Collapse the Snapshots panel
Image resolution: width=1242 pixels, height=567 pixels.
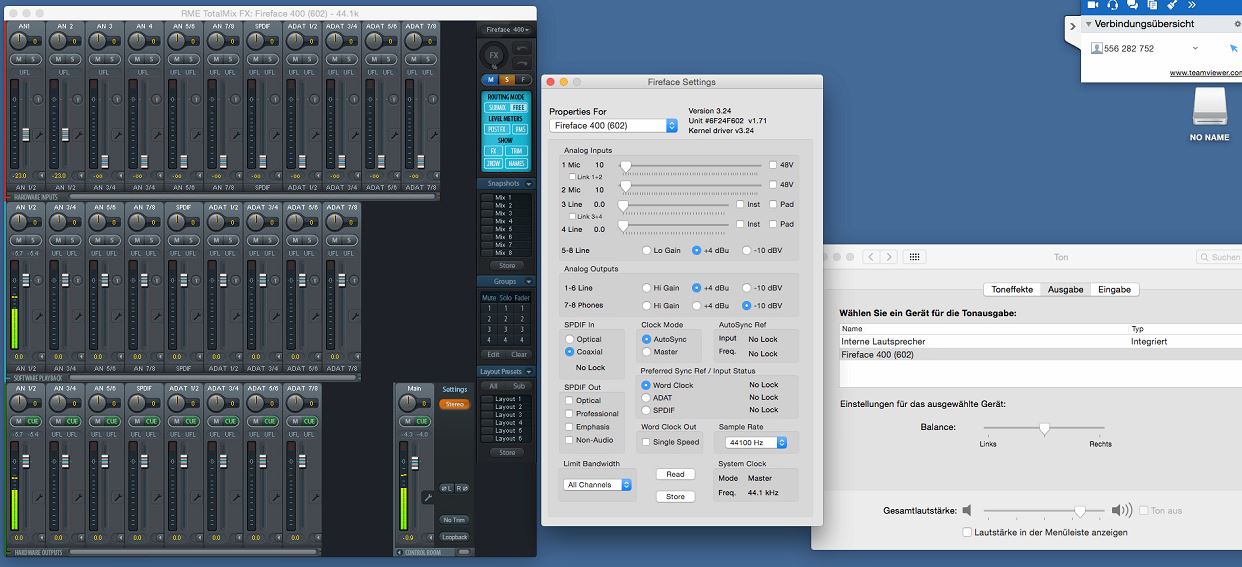(529, 184)
